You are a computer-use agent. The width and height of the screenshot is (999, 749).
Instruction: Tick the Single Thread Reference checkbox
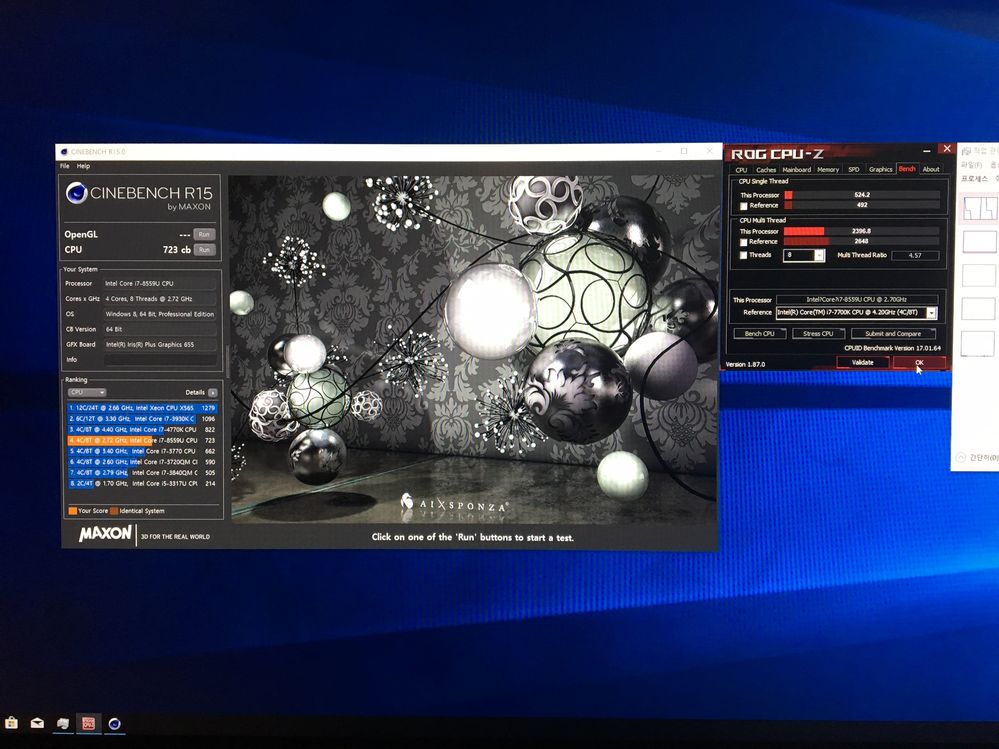coord(744,206)
